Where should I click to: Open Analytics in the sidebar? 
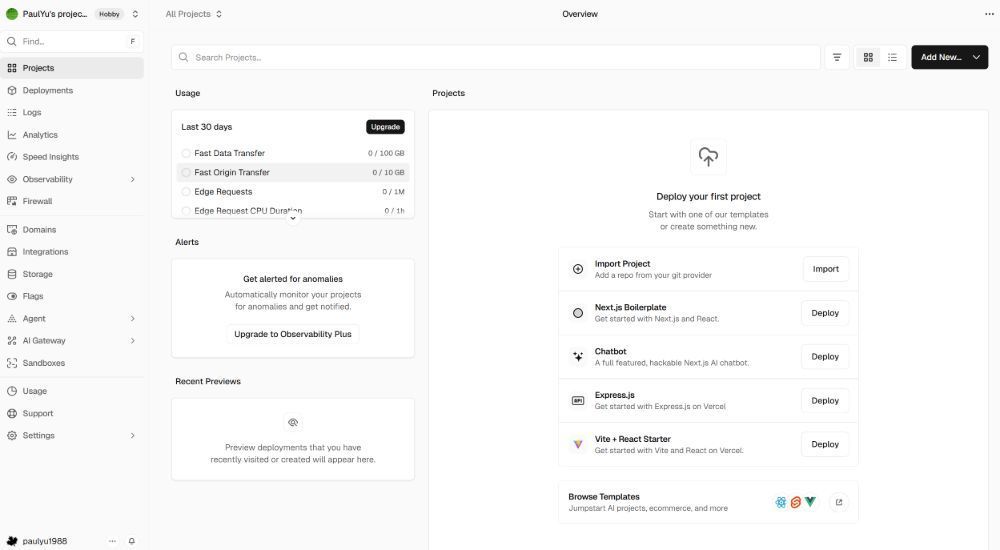click(72, 135)
